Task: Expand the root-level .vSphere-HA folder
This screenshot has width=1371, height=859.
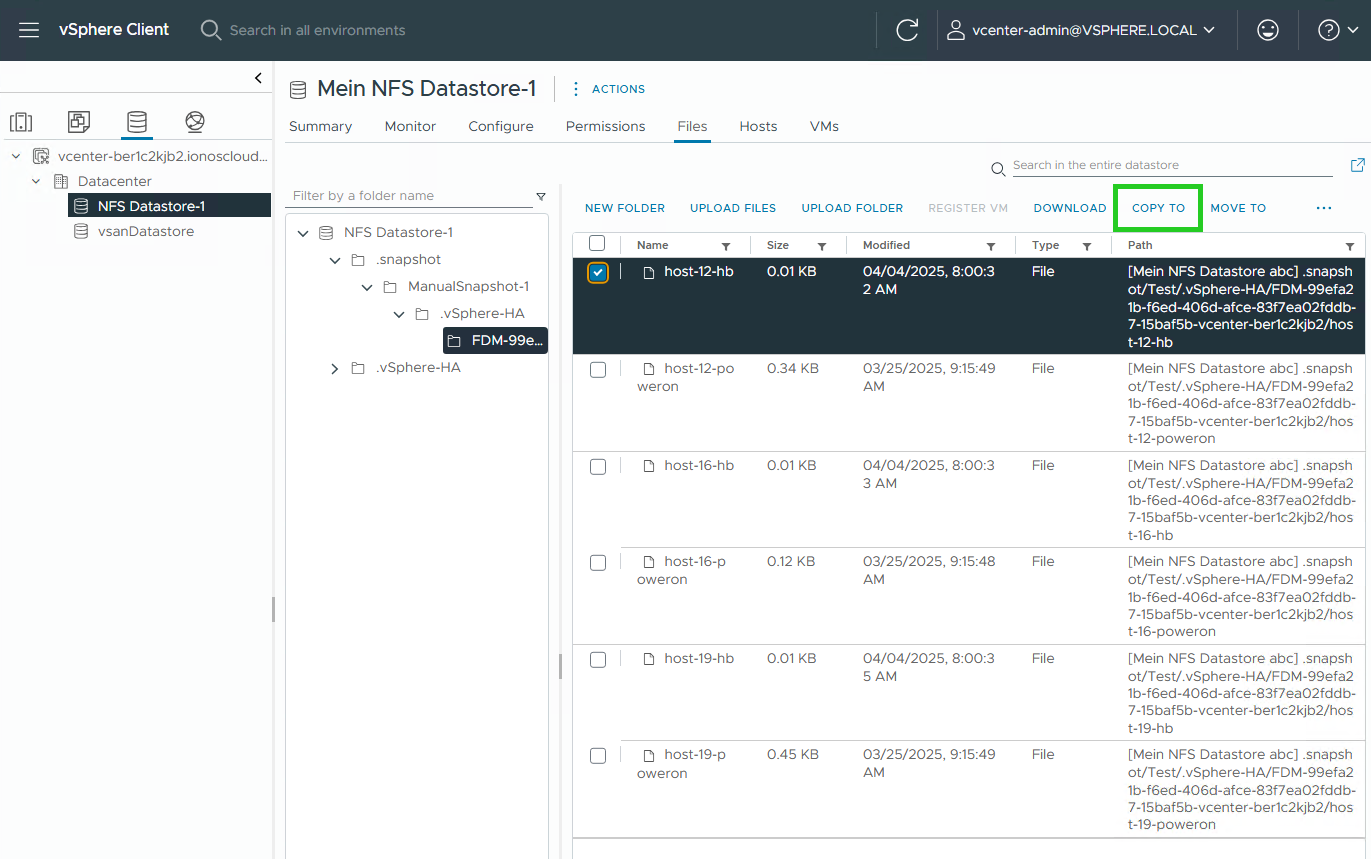Action: (335, 368)
